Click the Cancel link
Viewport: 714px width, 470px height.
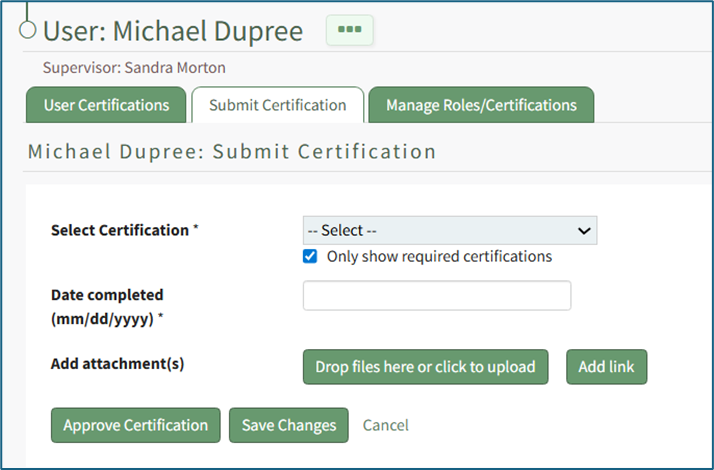pyautogui.click(x=385, y=425)
